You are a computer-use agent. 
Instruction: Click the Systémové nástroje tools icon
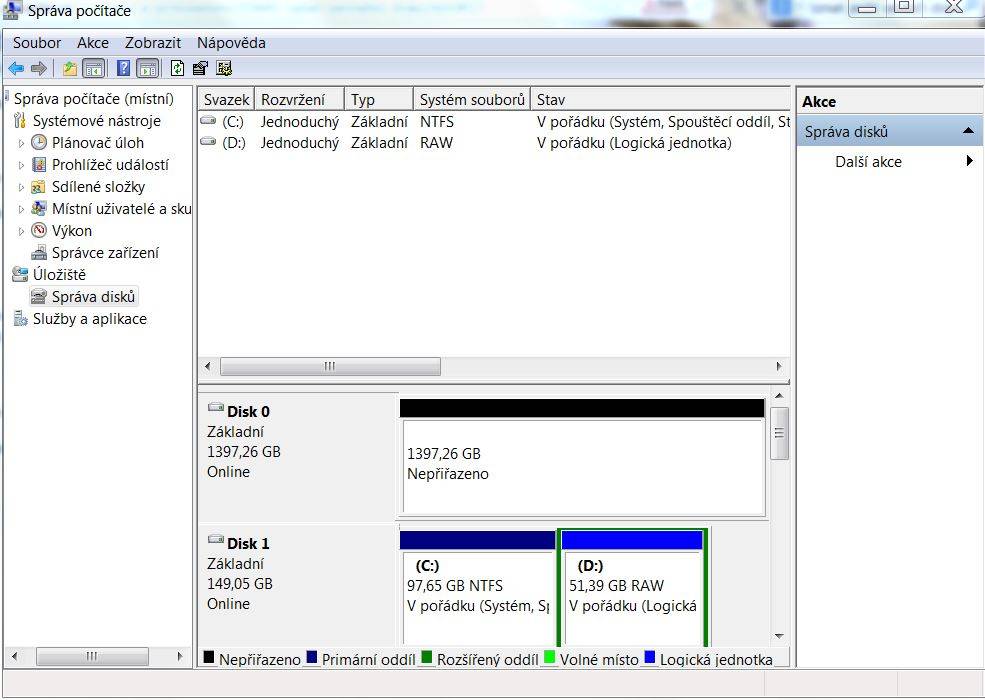pos(20,120)
